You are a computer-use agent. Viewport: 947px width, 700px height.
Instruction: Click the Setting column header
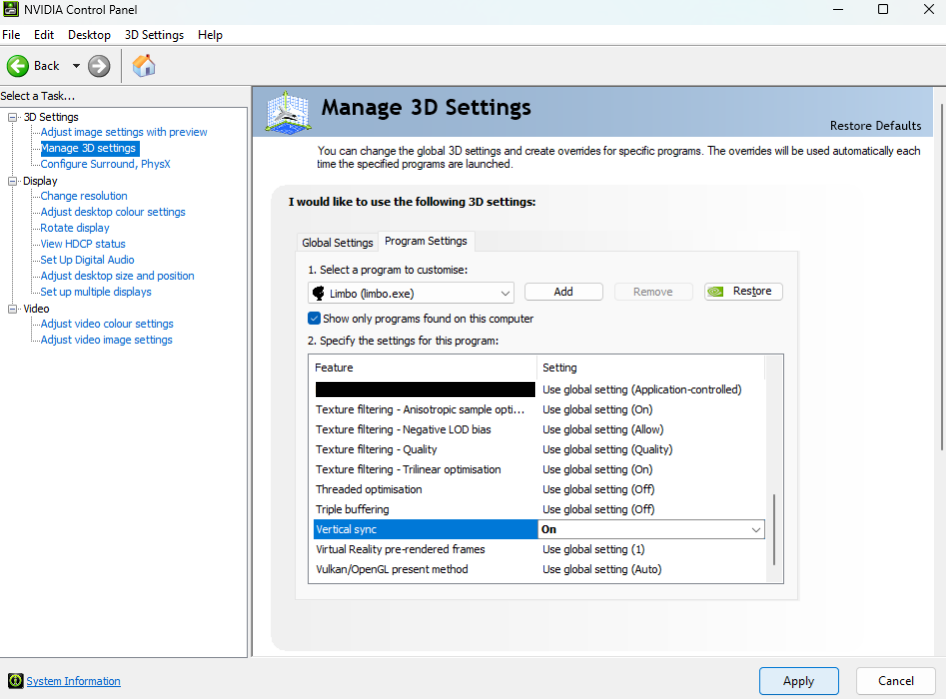click(x=650, y=367)
